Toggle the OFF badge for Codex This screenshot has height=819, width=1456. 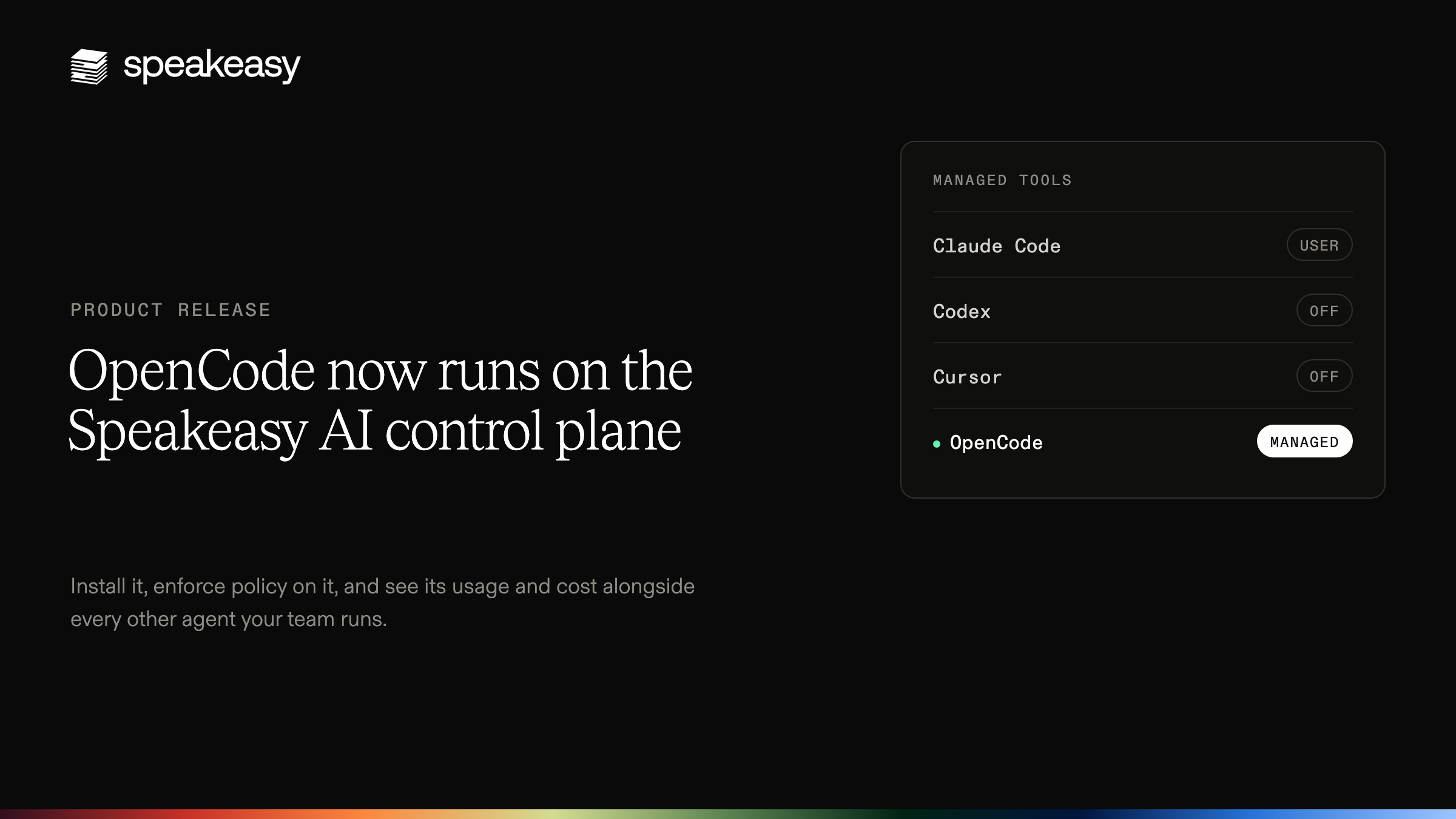1324,311
